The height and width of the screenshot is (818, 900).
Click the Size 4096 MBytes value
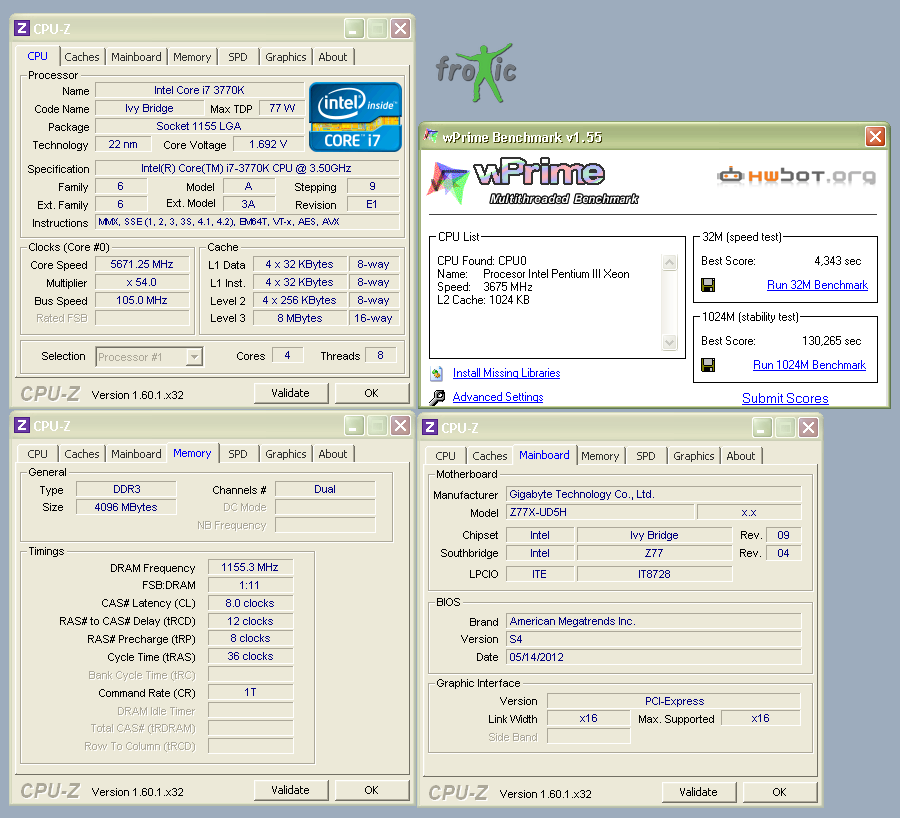tap(126, 507)
